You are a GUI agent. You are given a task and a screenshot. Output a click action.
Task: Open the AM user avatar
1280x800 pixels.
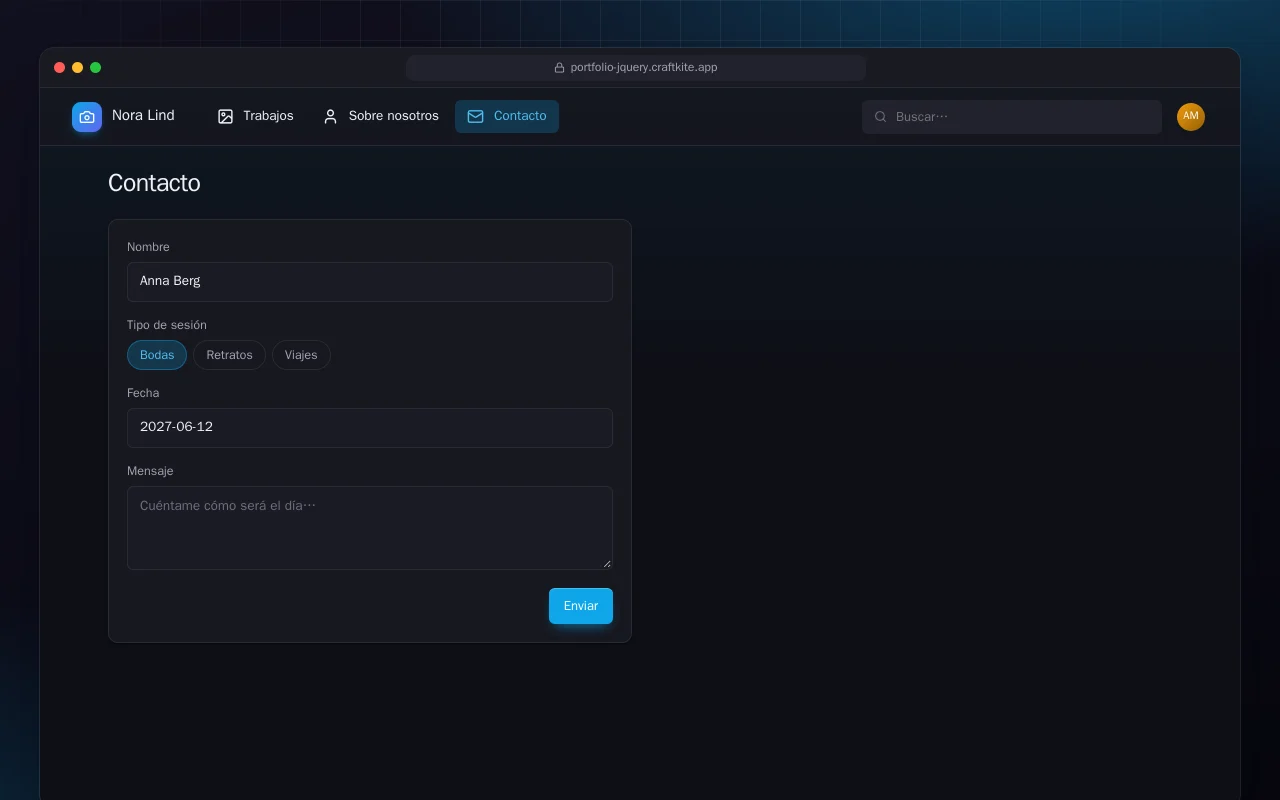click(x=1191, y=117)
